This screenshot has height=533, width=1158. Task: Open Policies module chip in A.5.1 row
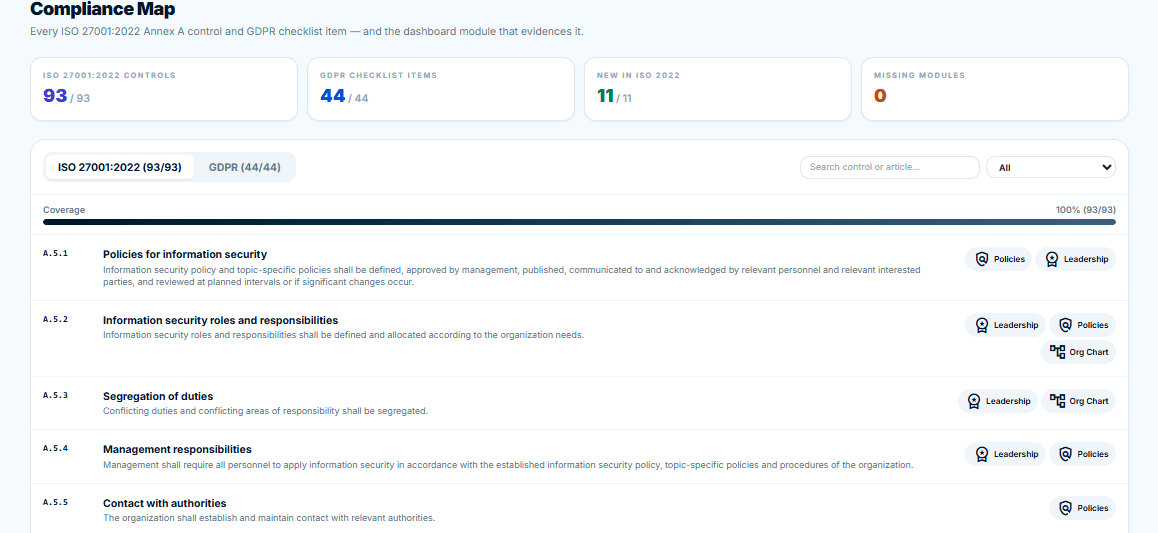(x=998, y=259)
